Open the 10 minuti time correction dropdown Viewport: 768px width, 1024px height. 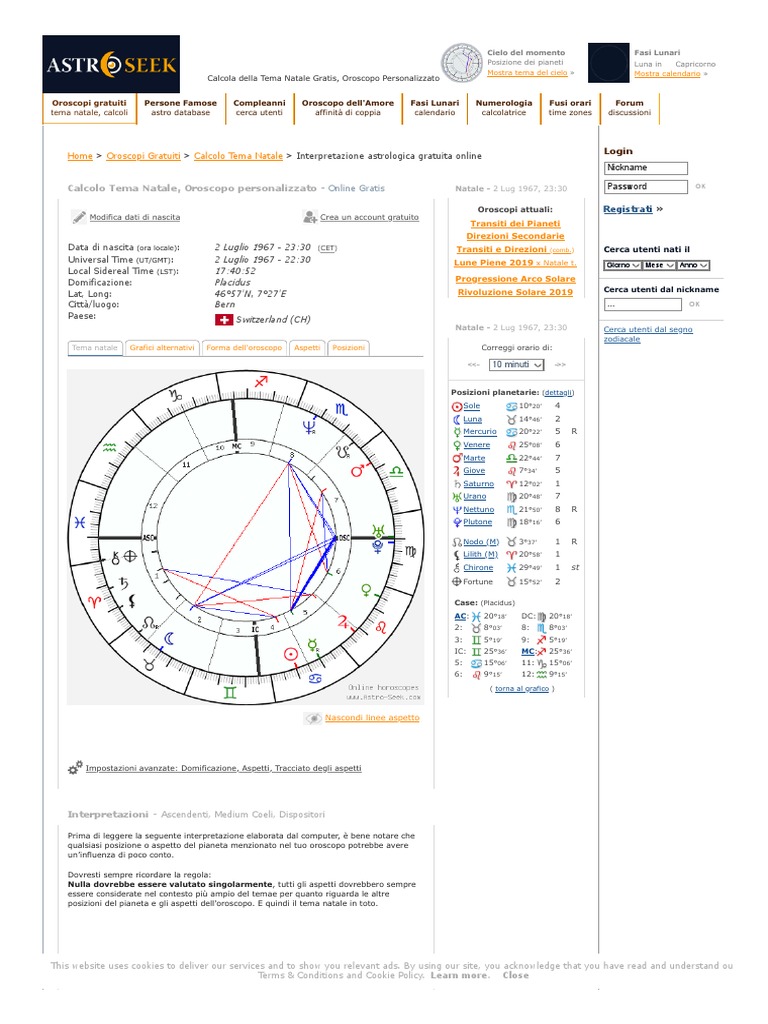tap(517, 365)
